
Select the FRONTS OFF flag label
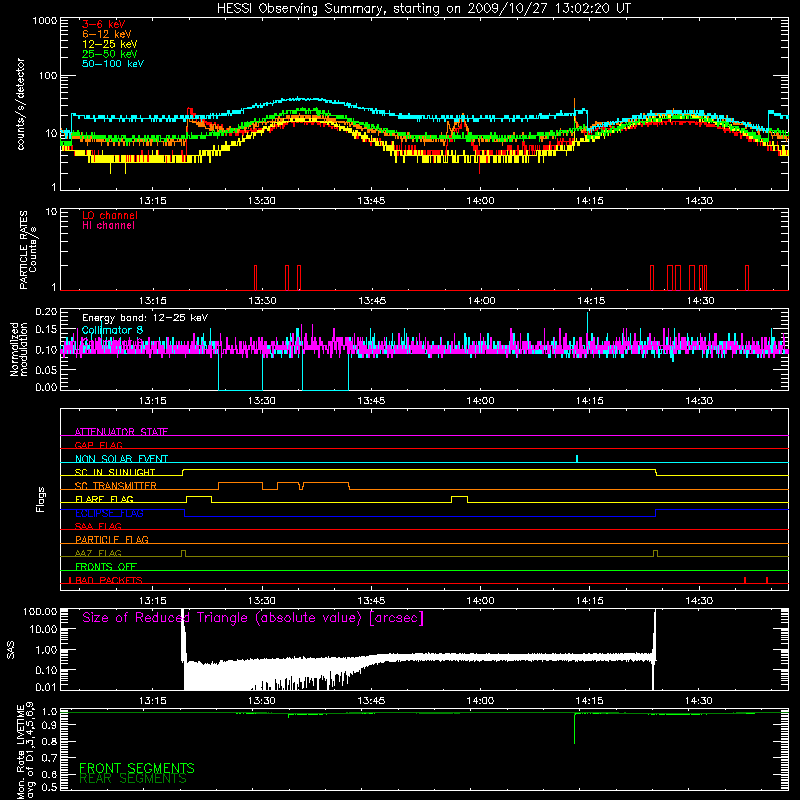[x=106, y=566]
